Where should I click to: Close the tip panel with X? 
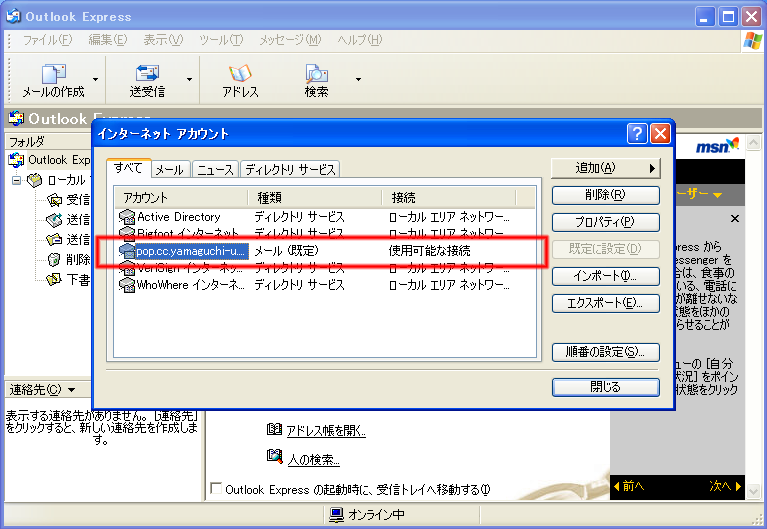coord(735,219)
